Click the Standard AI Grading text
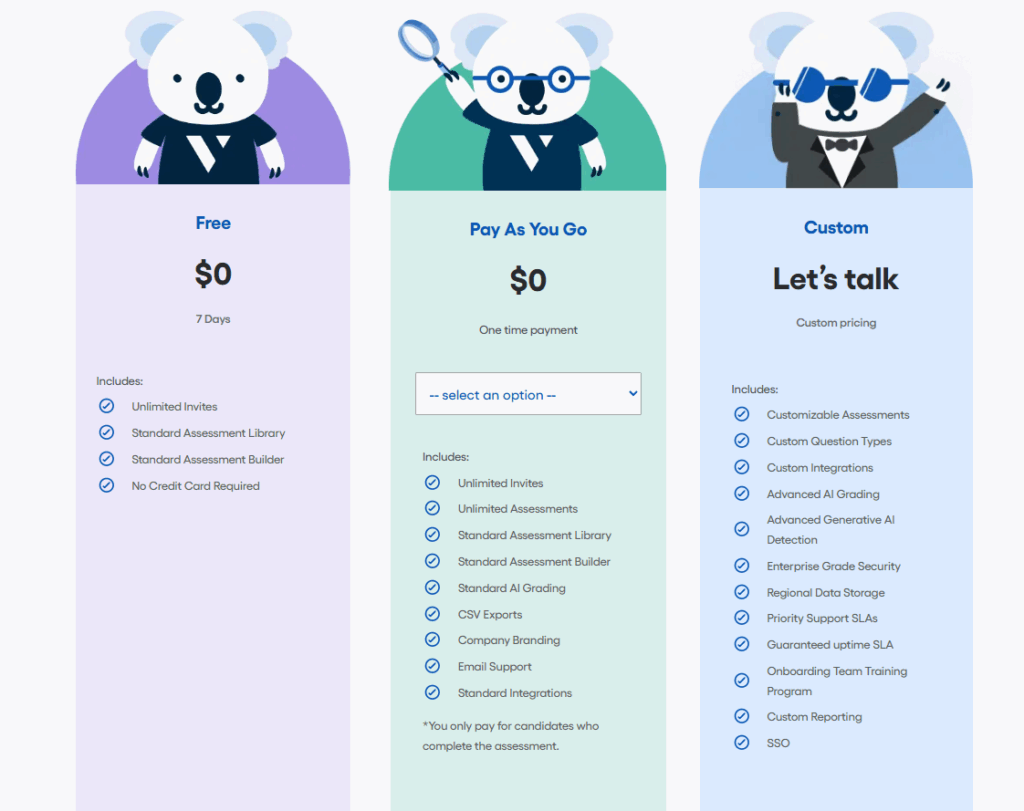 click(x=512, y=588)
